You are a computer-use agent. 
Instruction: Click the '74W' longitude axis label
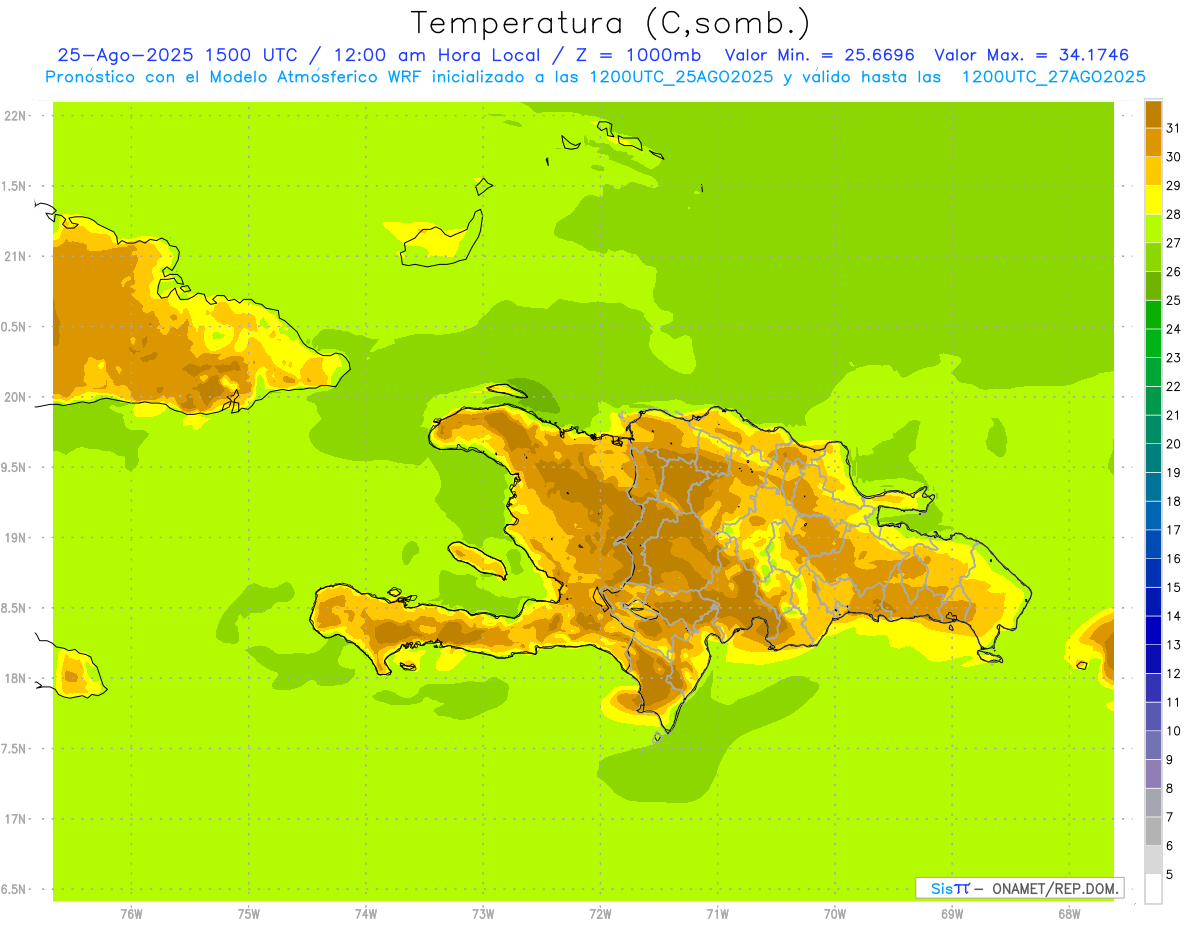pyautogui.click(x=366, y=913)
